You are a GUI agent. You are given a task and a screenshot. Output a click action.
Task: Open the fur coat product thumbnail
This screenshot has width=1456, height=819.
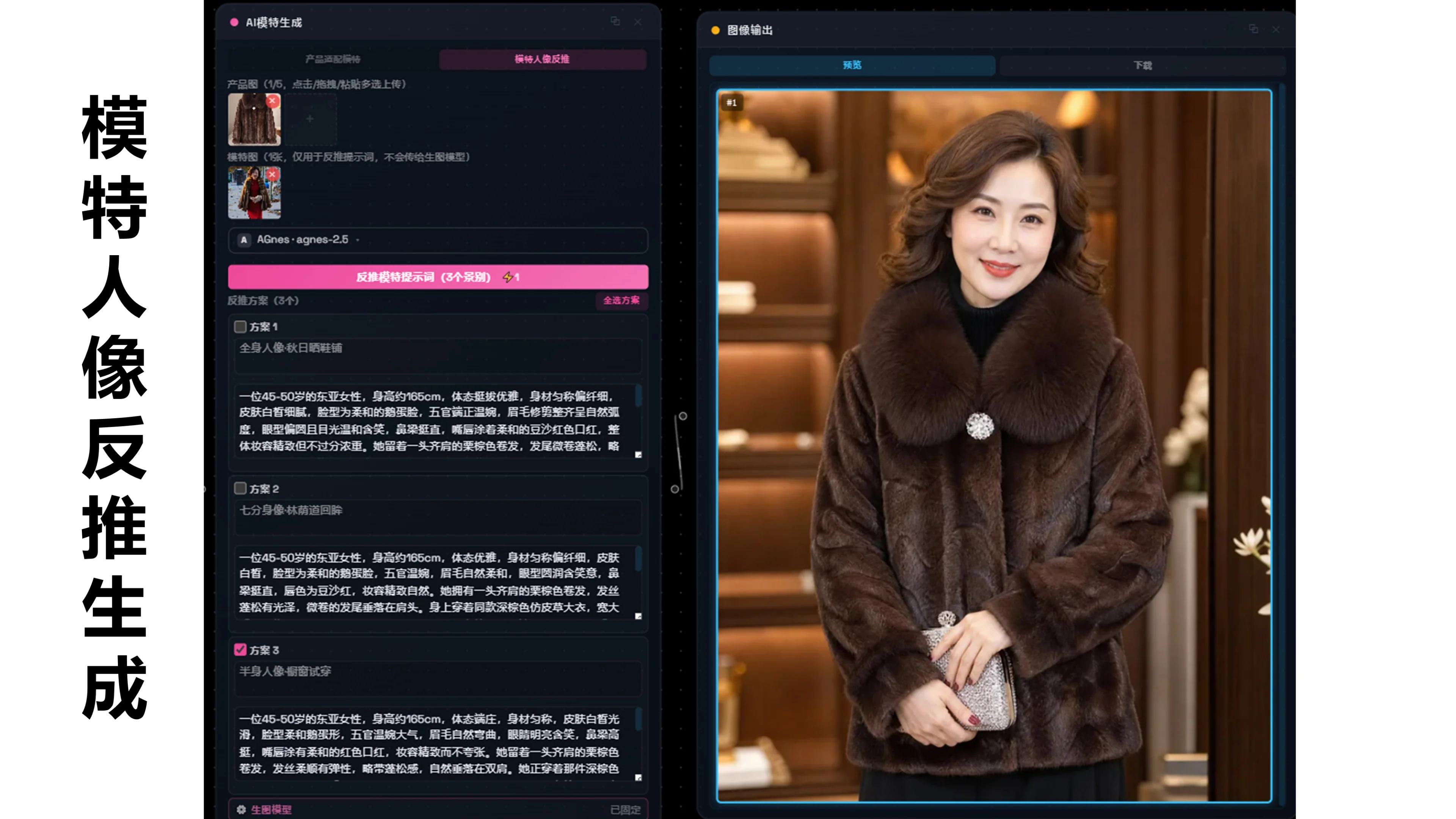point(254,119)
